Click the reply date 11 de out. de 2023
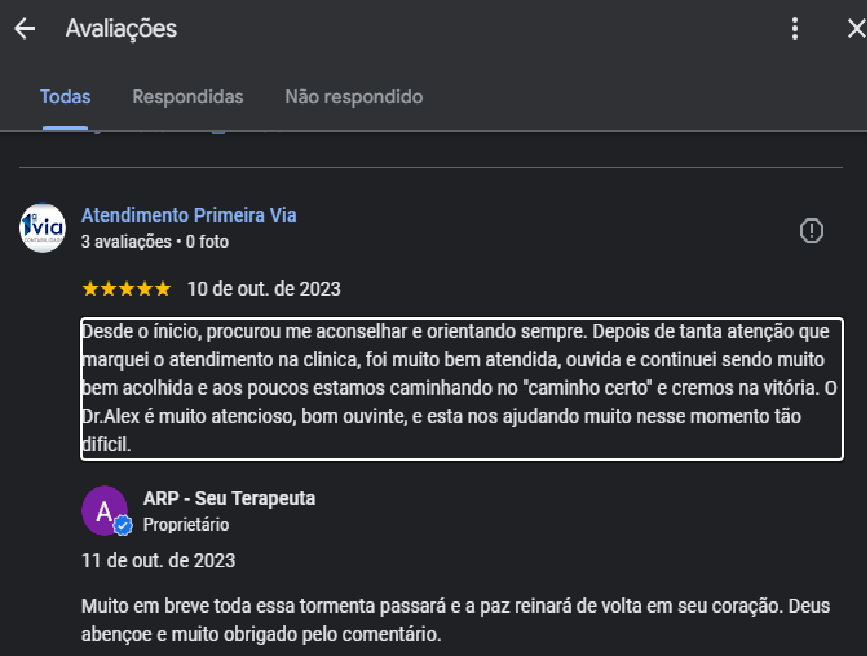The width and height of the screenshot is (867, 656). (158, 560)
